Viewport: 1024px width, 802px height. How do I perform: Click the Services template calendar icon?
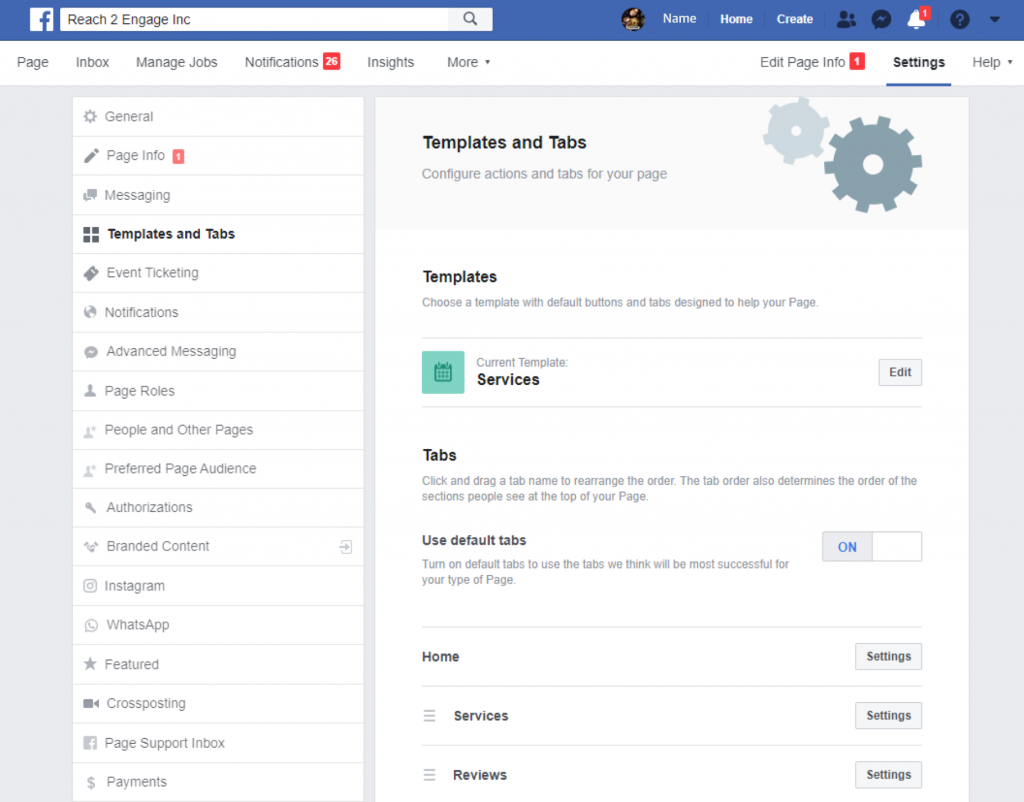pyautogui.click(x=443, y=372)
